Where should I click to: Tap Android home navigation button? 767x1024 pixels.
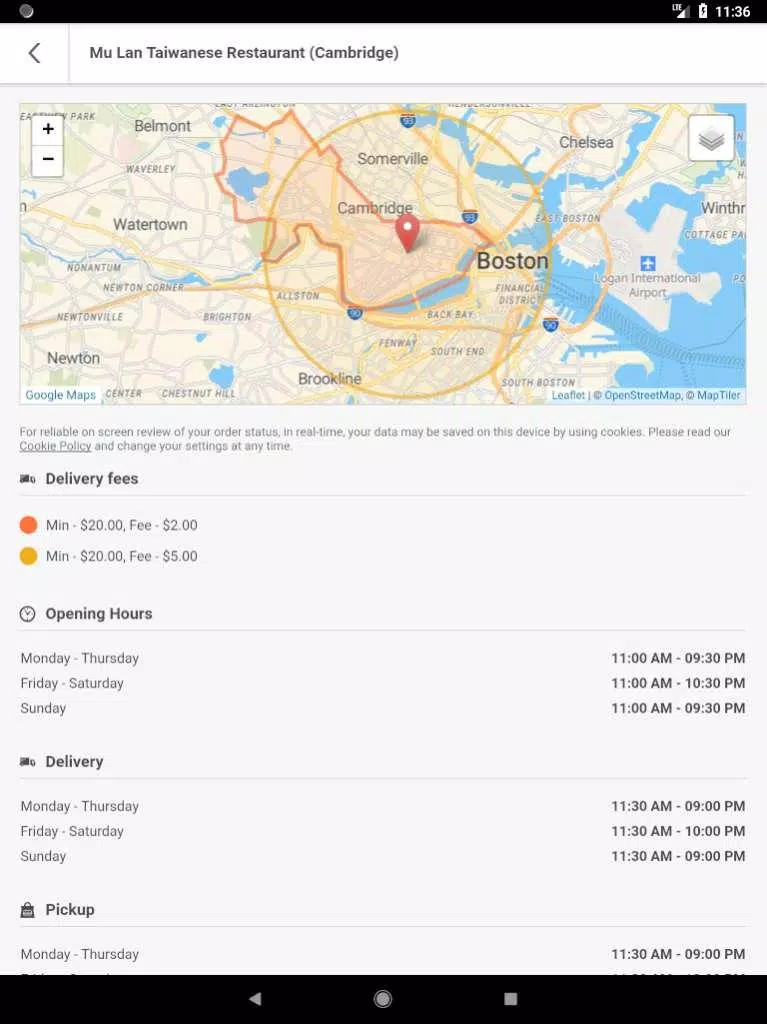[383, 999]
